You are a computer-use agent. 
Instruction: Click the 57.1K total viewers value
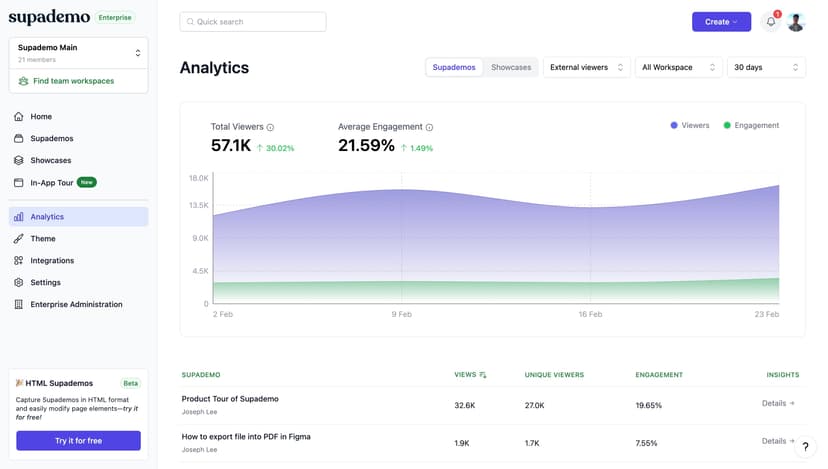[x=231, y=145]
